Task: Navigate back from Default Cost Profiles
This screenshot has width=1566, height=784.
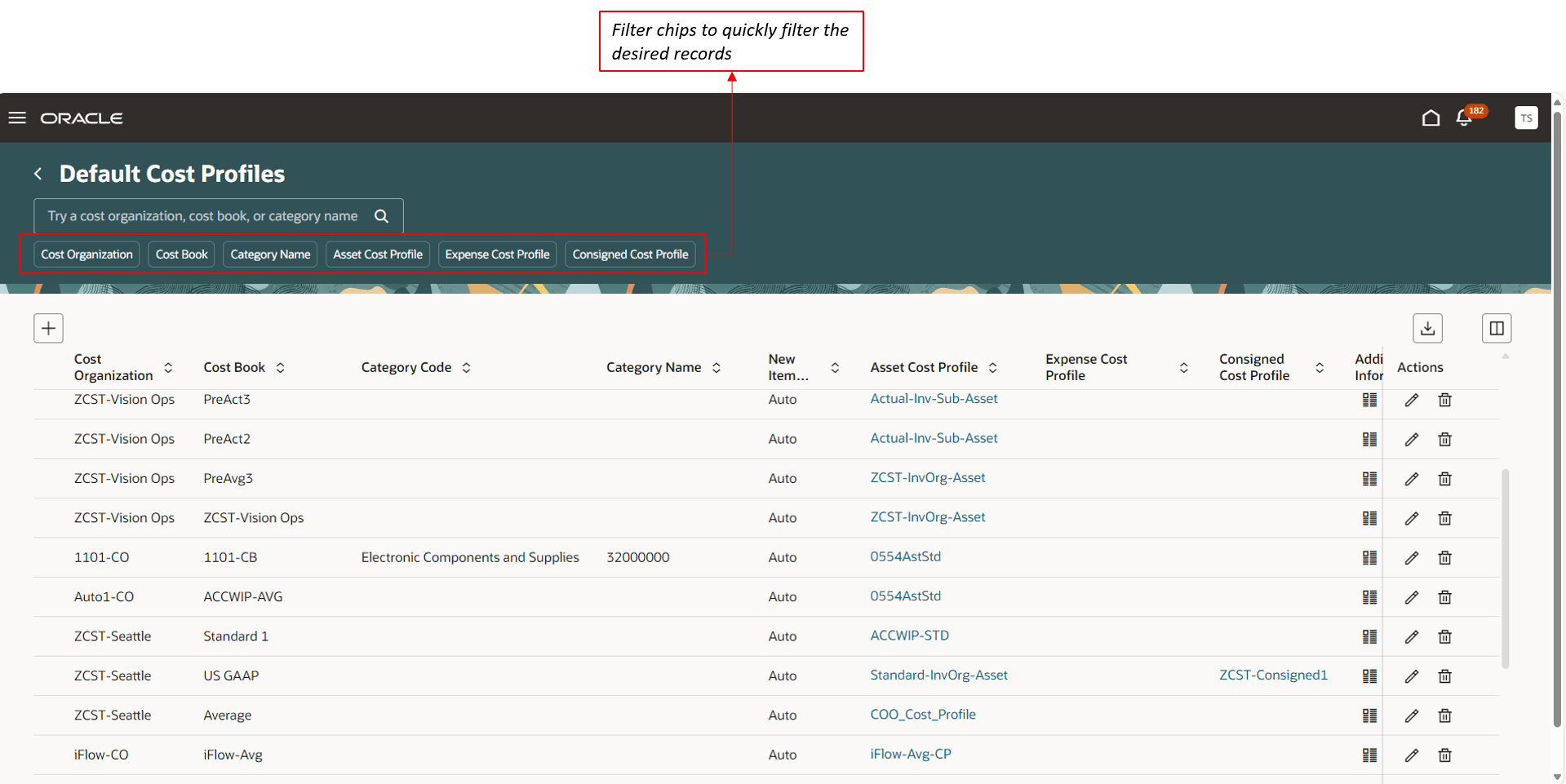Action: (x=38, y=173)
